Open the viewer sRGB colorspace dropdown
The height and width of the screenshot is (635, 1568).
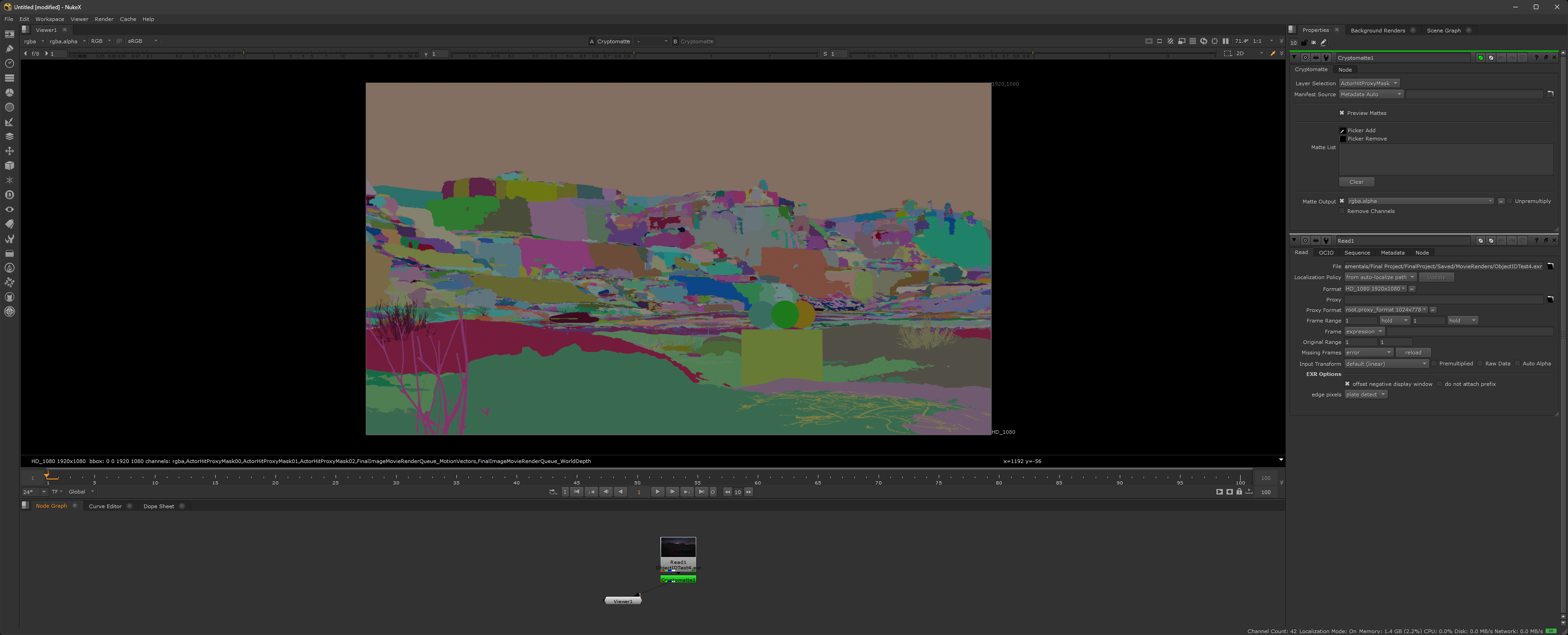(142, 42)
